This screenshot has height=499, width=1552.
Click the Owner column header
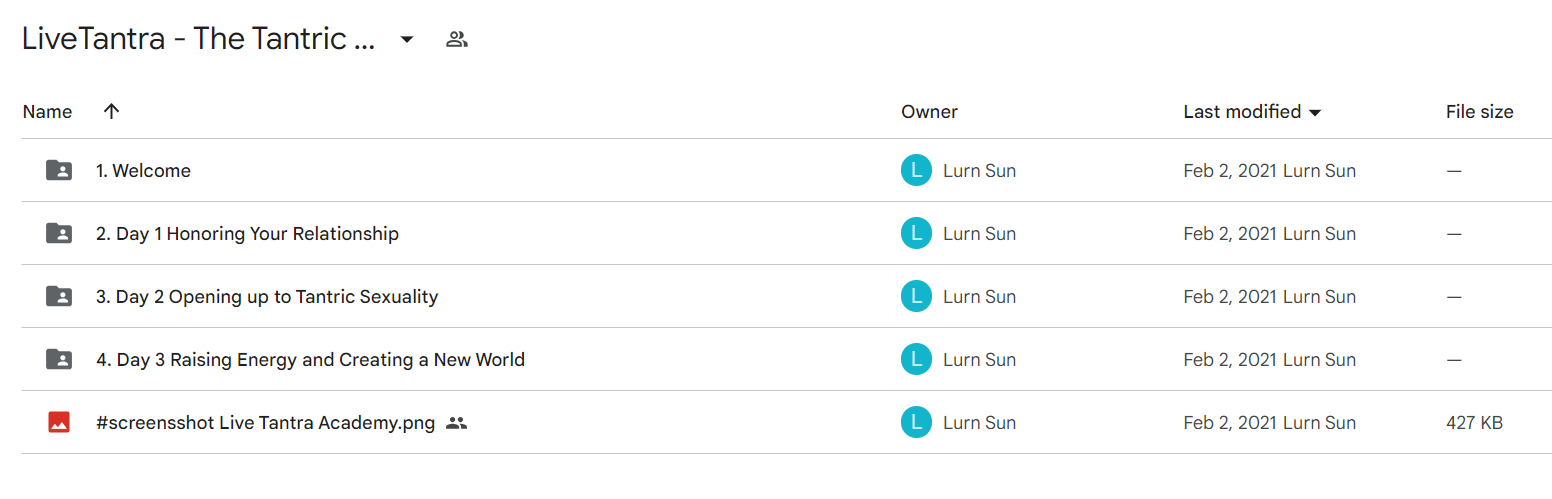coord(929,112)
